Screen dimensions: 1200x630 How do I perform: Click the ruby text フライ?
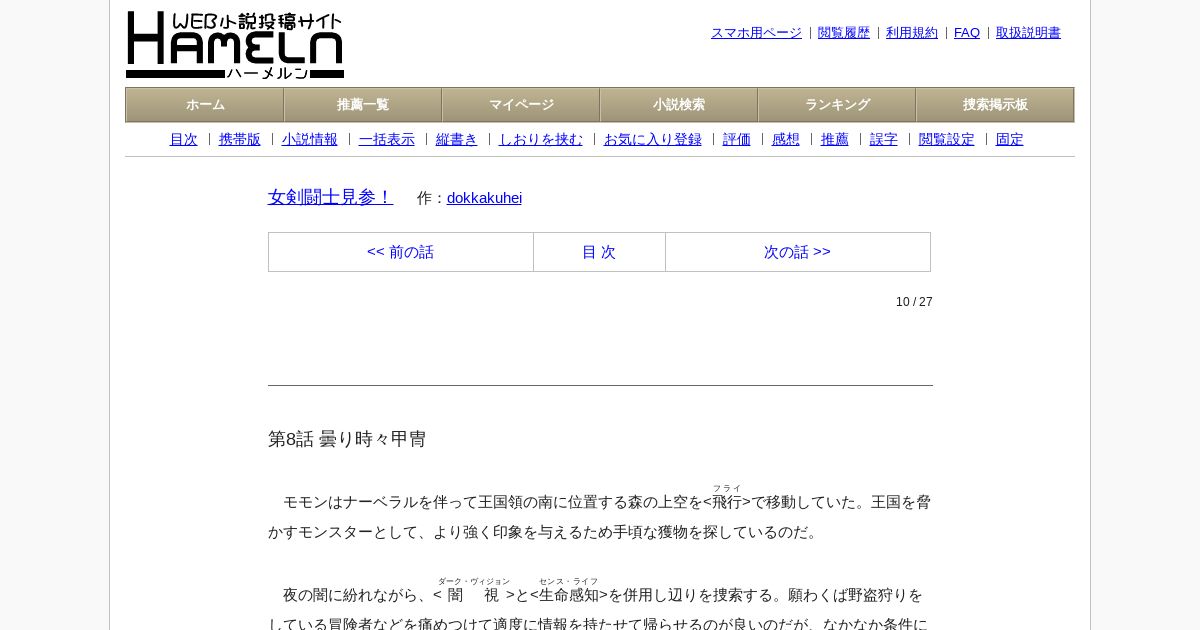tap(727, 488)
